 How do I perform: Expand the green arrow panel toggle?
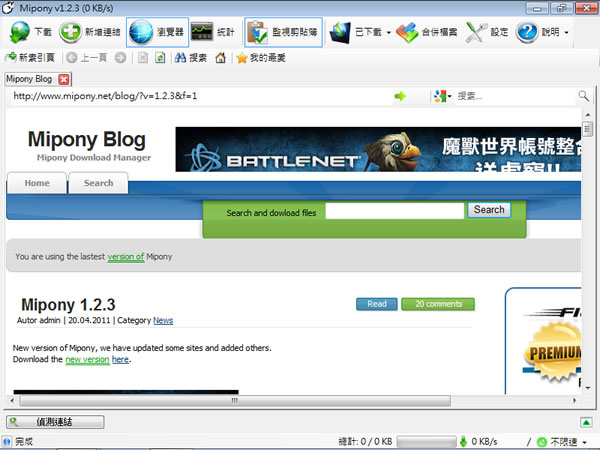tap(586, 422)
